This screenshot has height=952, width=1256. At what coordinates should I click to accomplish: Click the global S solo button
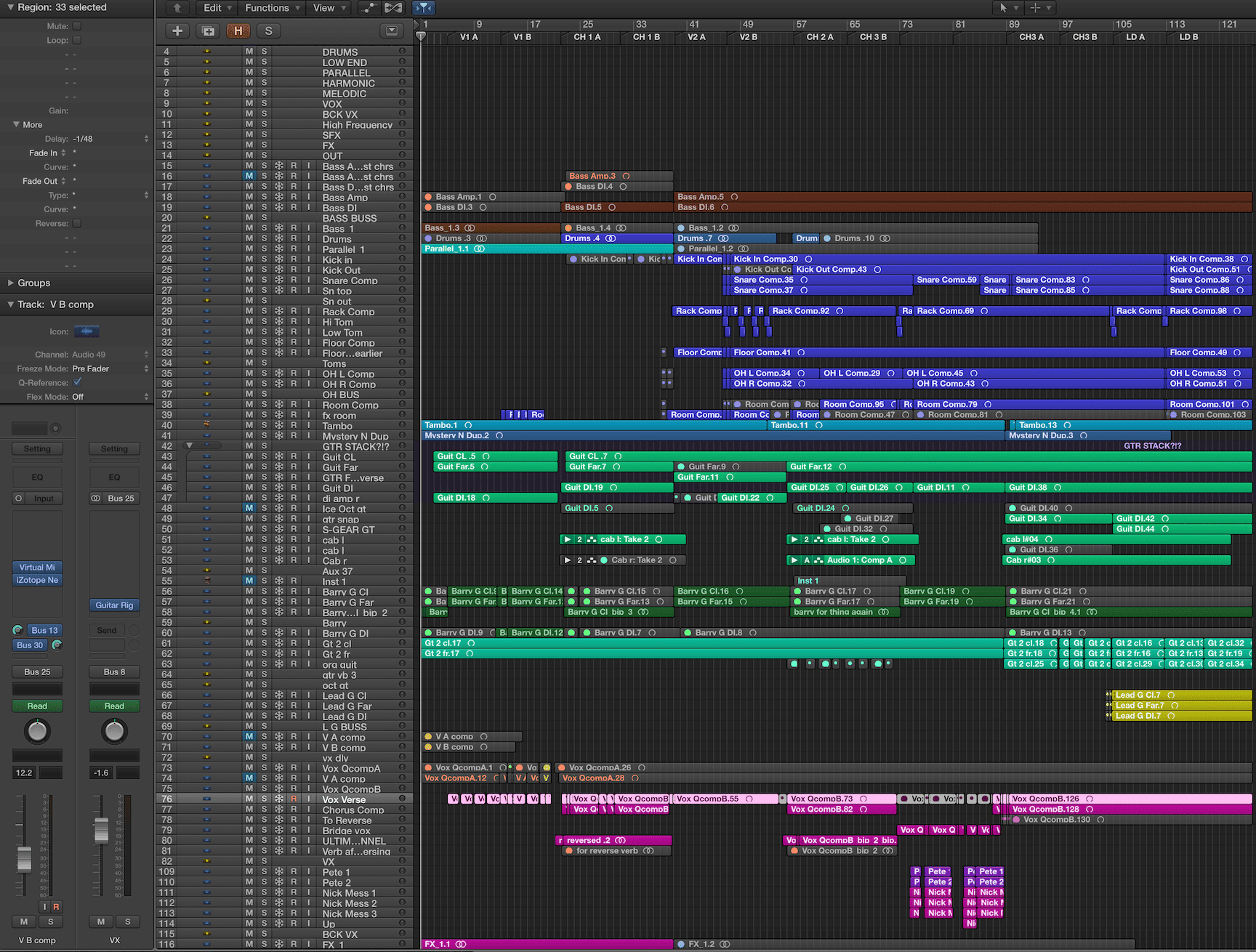269,31
